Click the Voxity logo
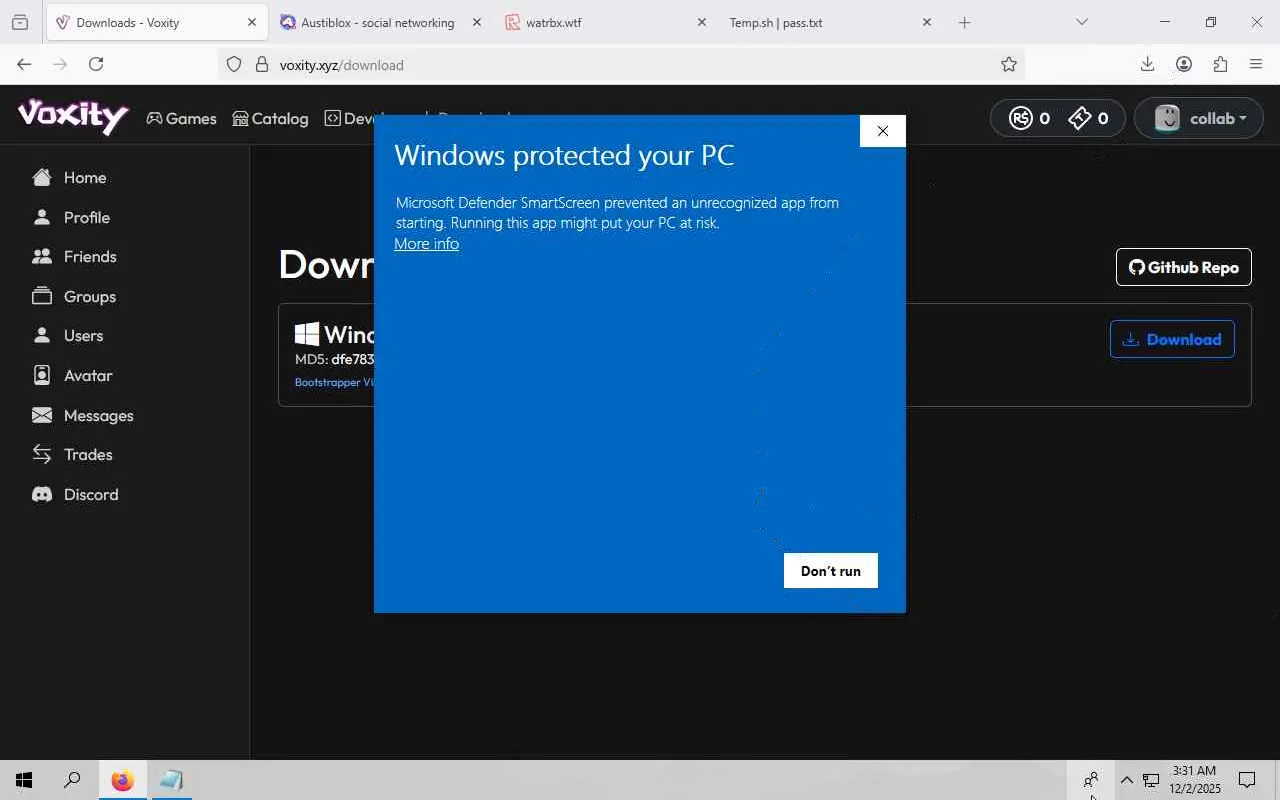The width and height of the screenshot is (1280, 800). [73, 116]
